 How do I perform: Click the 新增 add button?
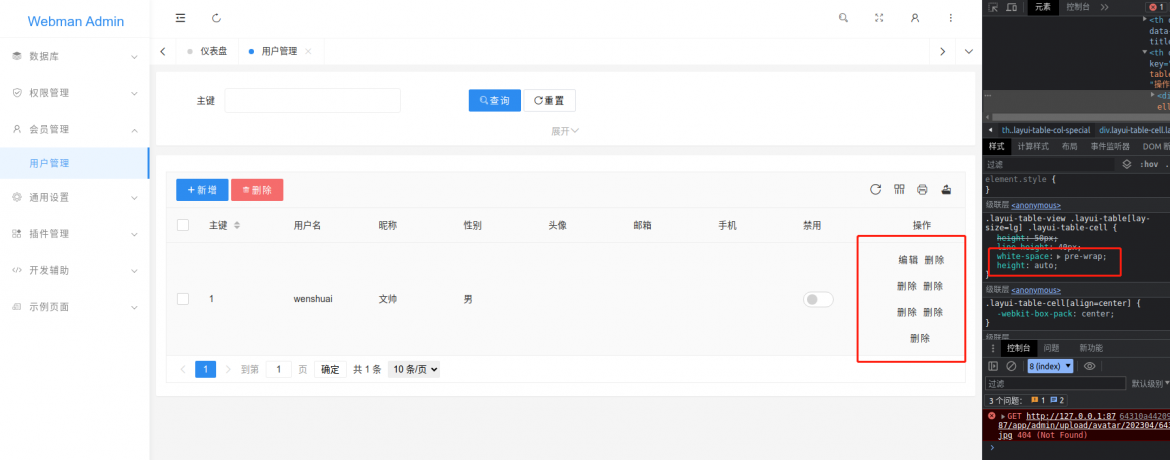pyautogui.click(x=202, y=190)
